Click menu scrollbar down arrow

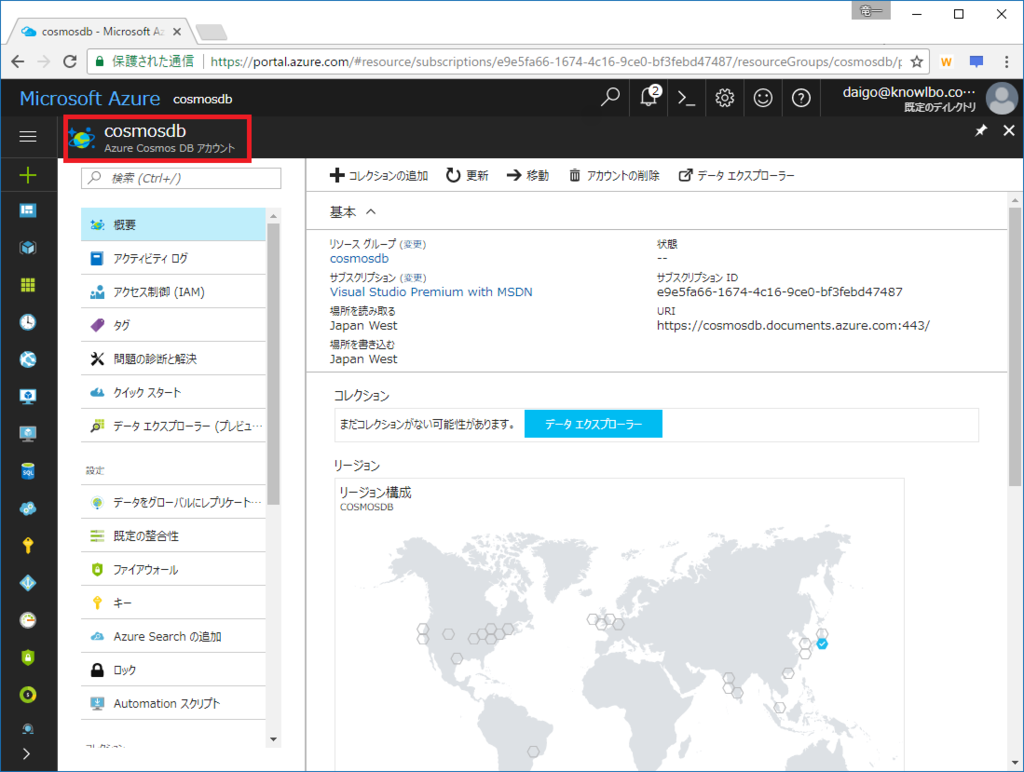274,739
